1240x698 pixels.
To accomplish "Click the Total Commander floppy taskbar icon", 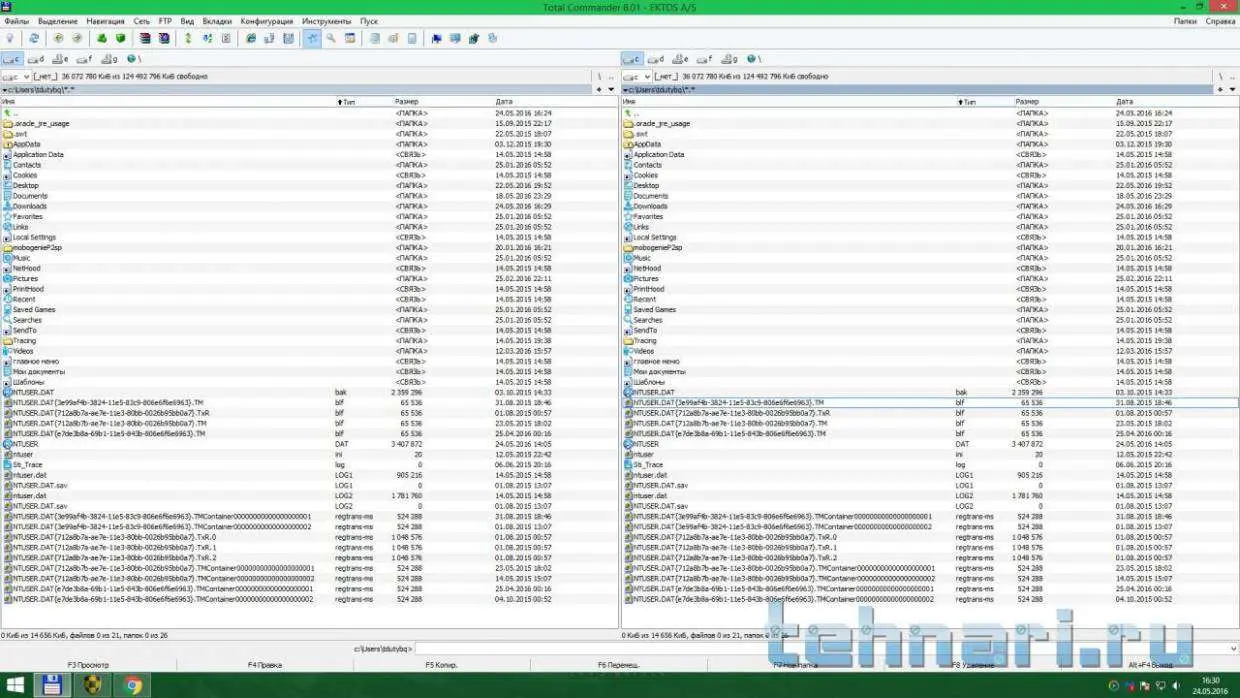I will [x=52, y=686].
